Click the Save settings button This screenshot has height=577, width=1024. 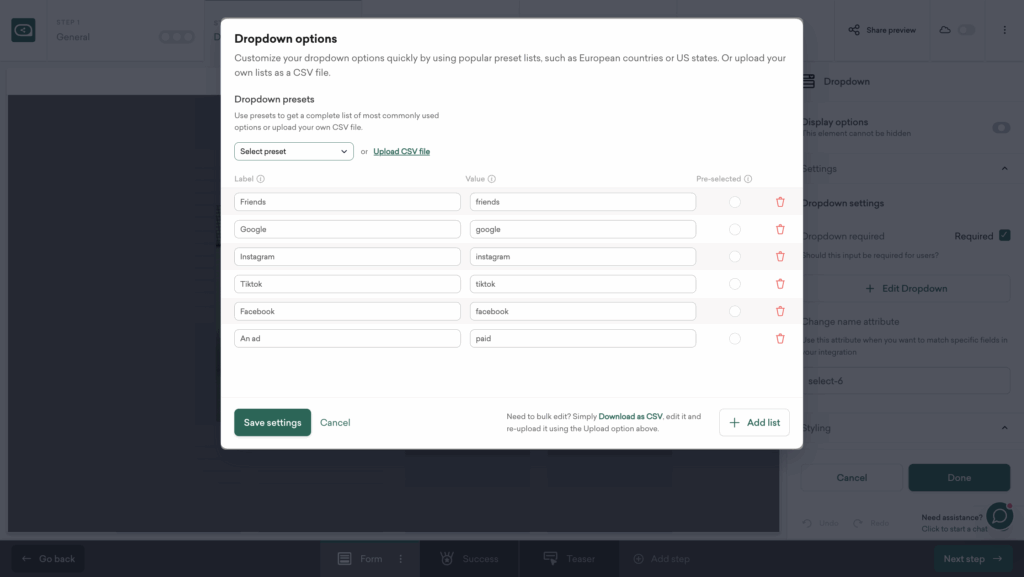click(272, 422)
